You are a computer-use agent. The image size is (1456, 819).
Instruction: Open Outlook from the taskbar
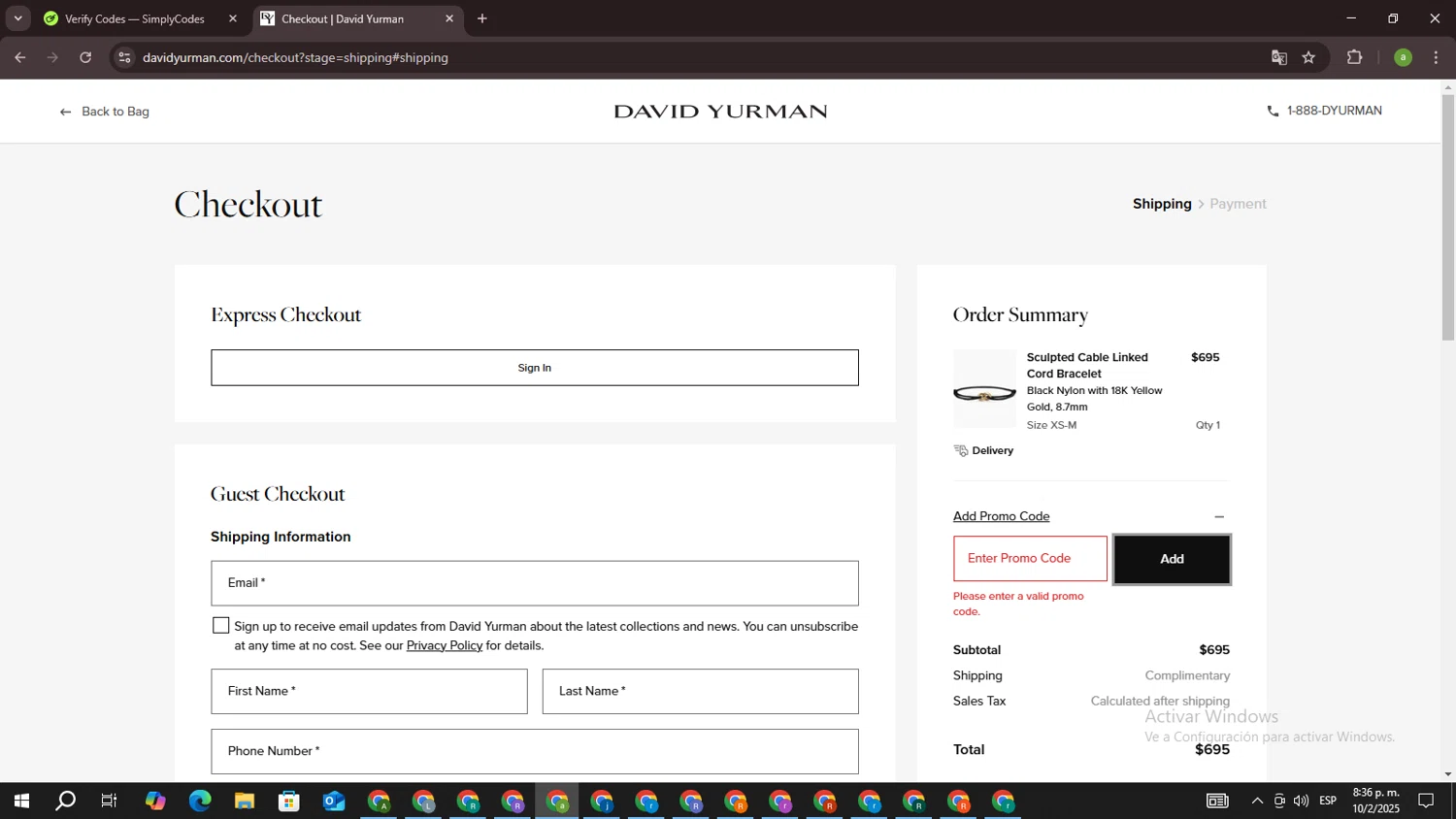[334, 802]
